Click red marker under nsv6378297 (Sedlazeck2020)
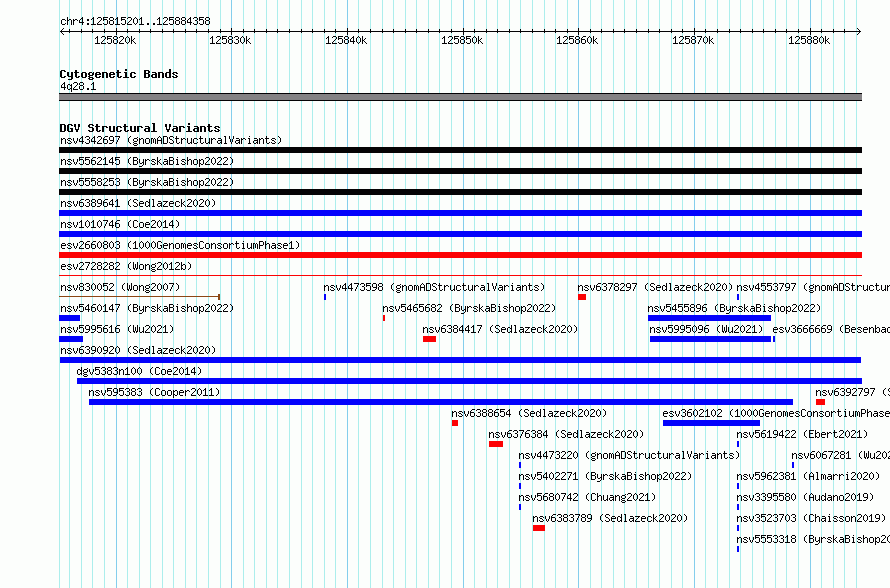Viewport: 890px width, 588px height. point(582,297)
